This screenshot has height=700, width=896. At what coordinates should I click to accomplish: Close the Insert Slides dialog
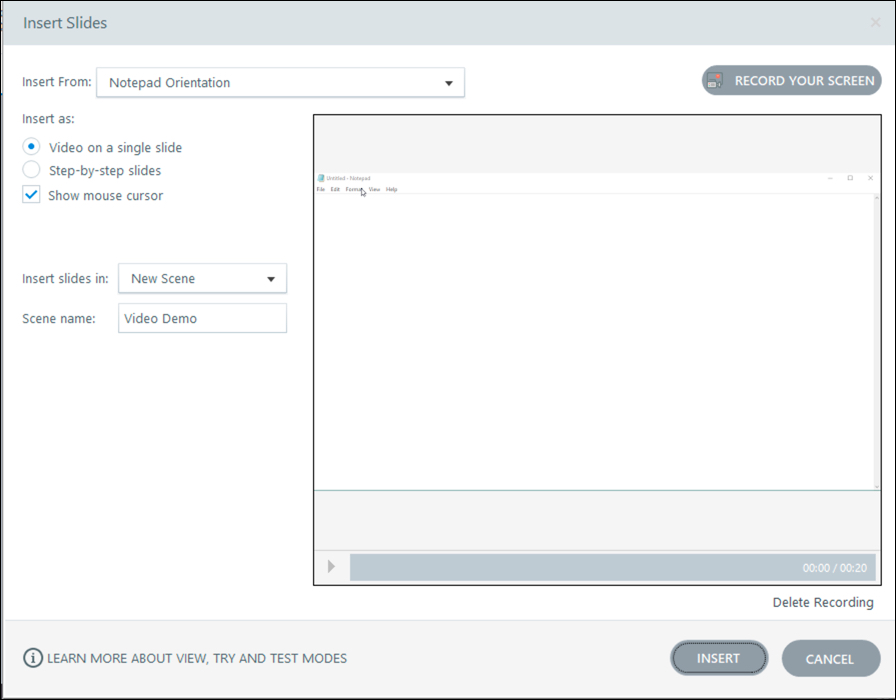(x=874, y=22)
